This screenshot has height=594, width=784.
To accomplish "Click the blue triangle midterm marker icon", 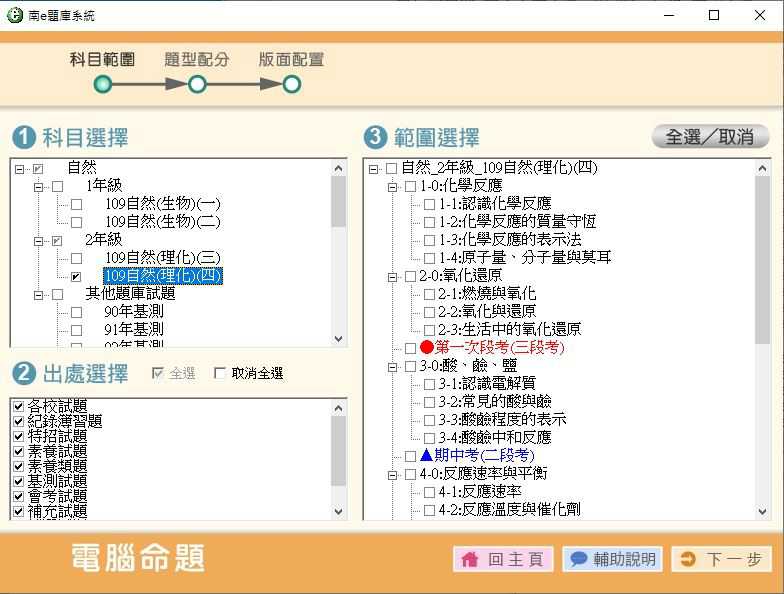I will (426, 454).
